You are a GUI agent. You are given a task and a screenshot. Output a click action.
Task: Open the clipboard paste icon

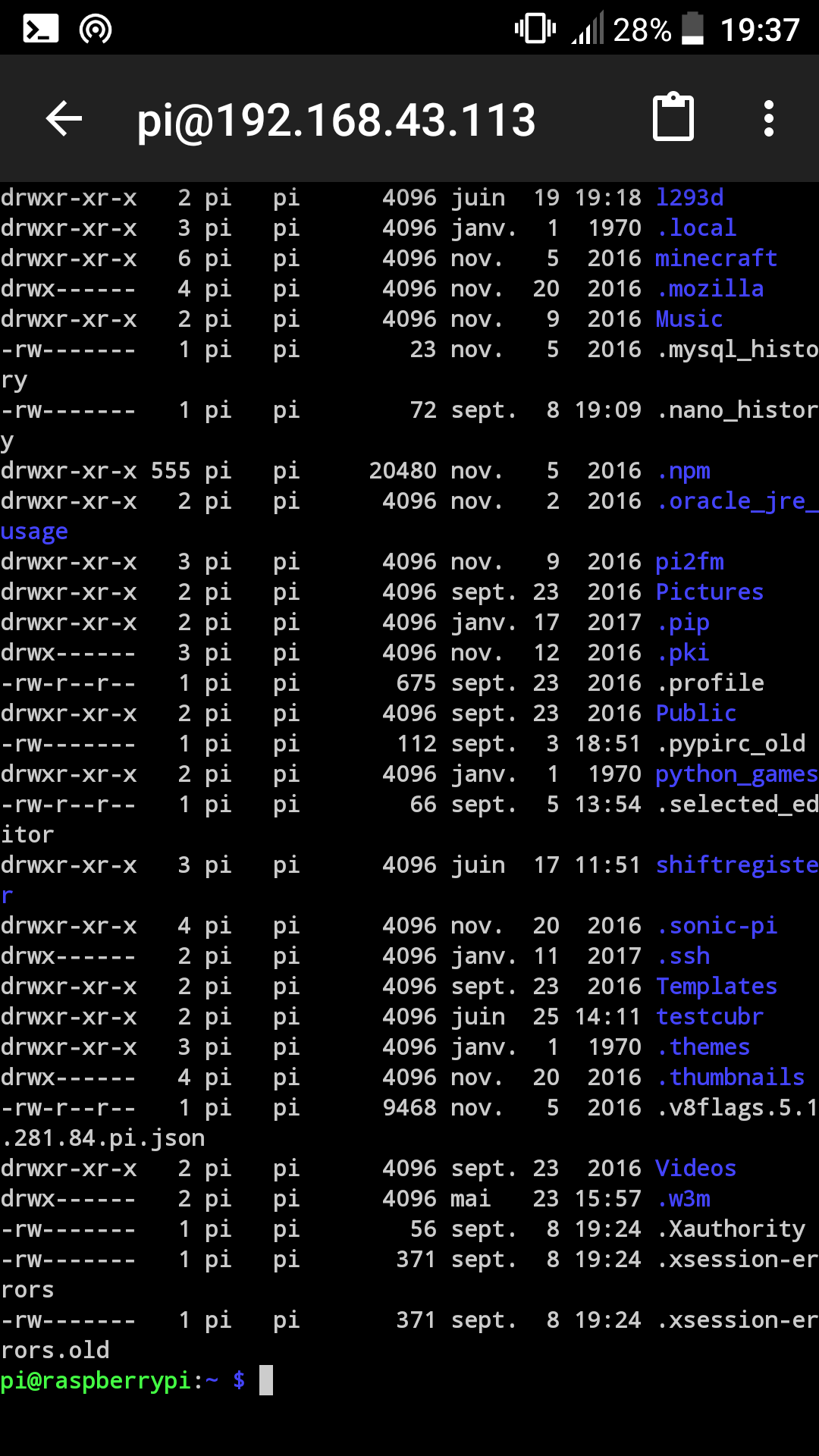[x=673, y=117]
